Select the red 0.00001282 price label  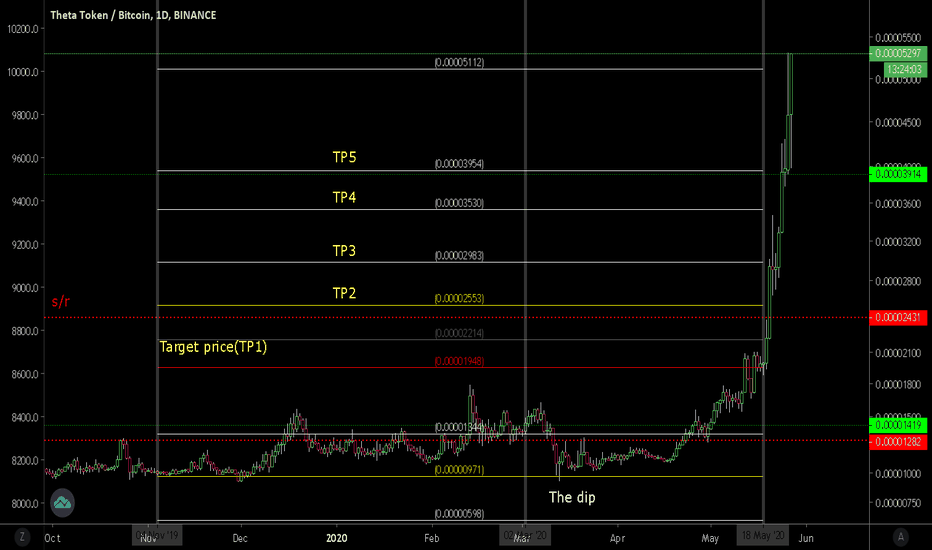coord(898,442)
